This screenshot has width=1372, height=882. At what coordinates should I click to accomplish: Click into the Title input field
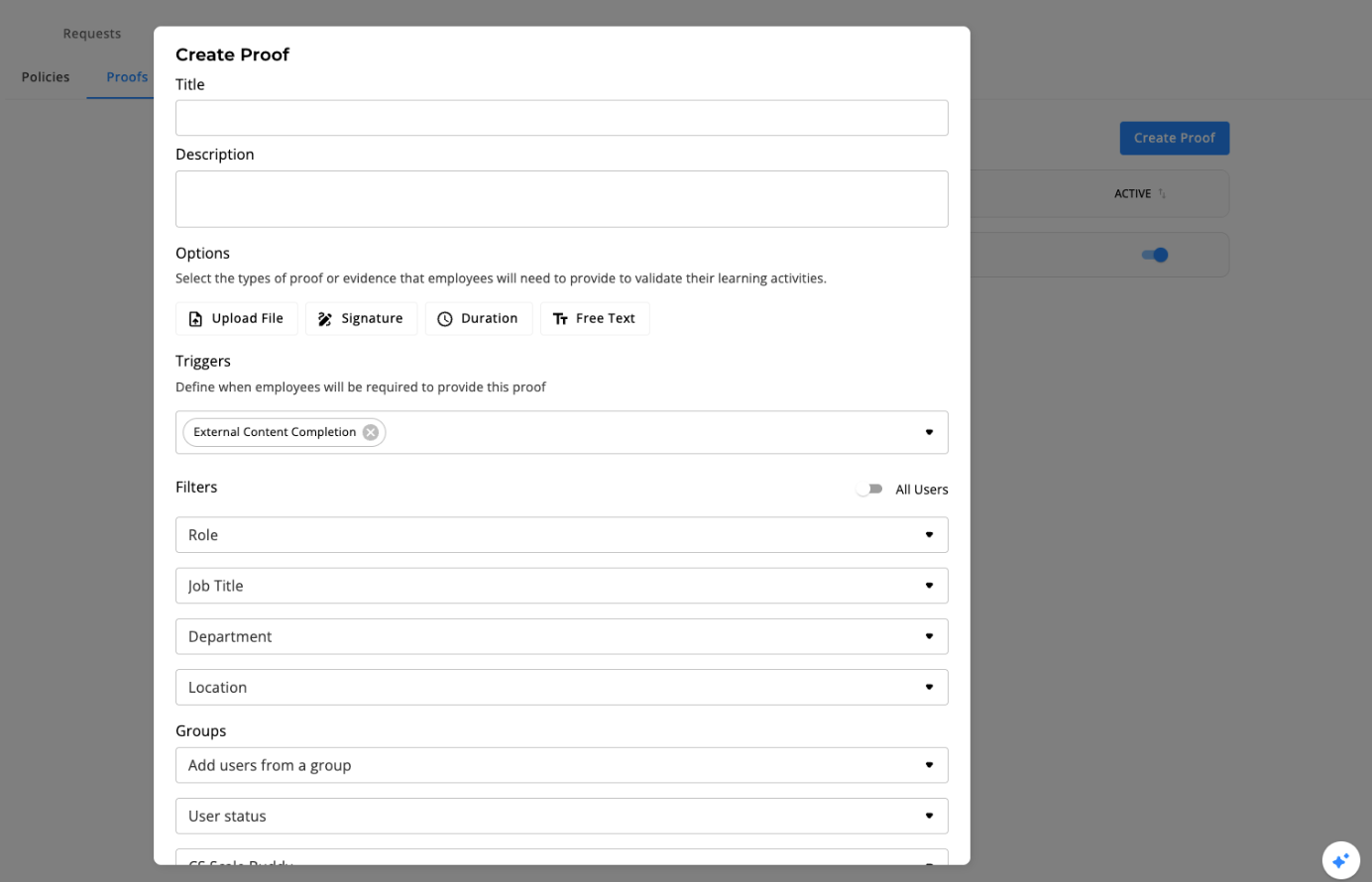(x=561, y=118)
